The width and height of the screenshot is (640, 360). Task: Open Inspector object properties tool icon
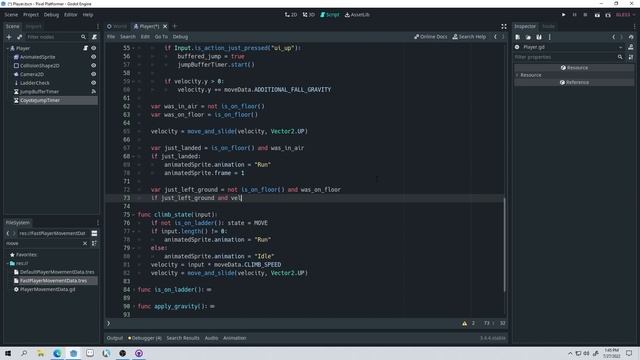[x=631, y=47]
